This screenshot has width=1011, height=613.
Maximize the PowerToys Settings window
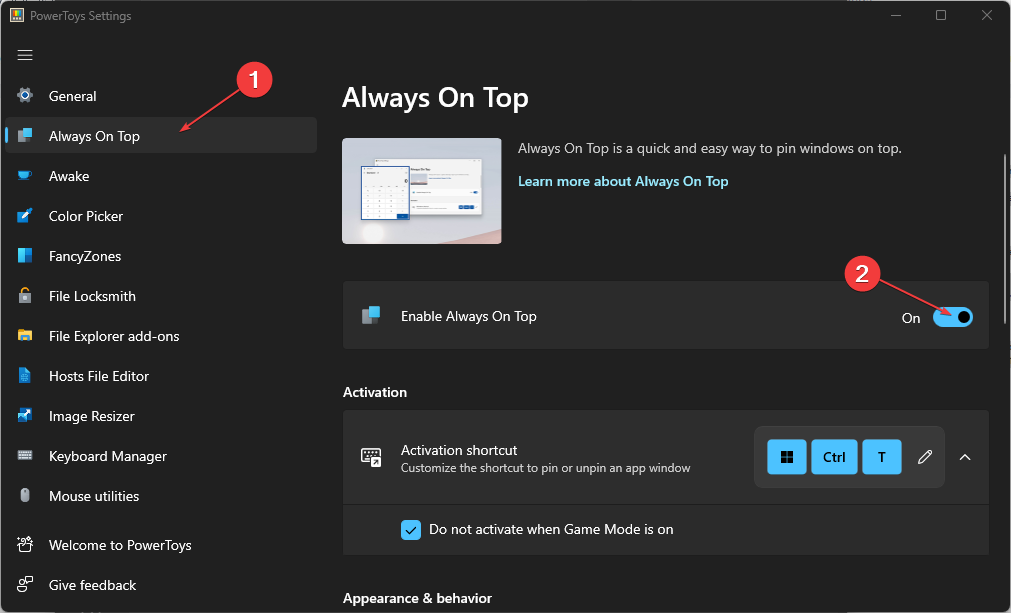[941, 15]
